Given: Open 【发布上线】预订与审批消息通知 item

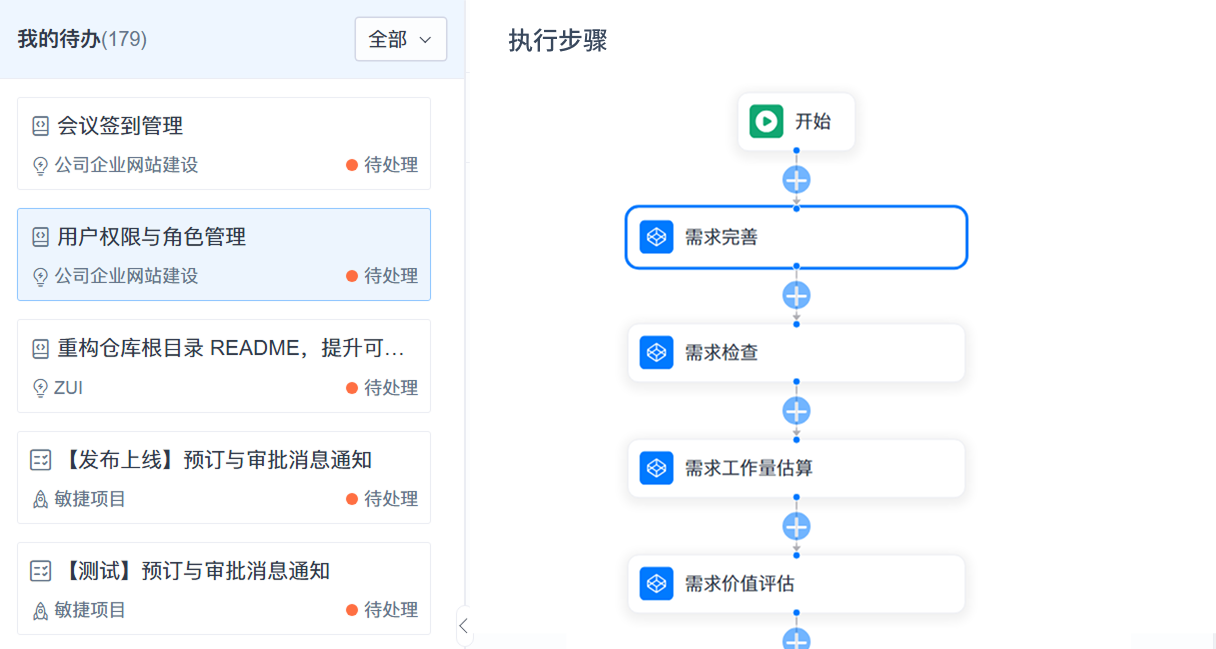Looking at the screenshot, I should tap(224, 477).
